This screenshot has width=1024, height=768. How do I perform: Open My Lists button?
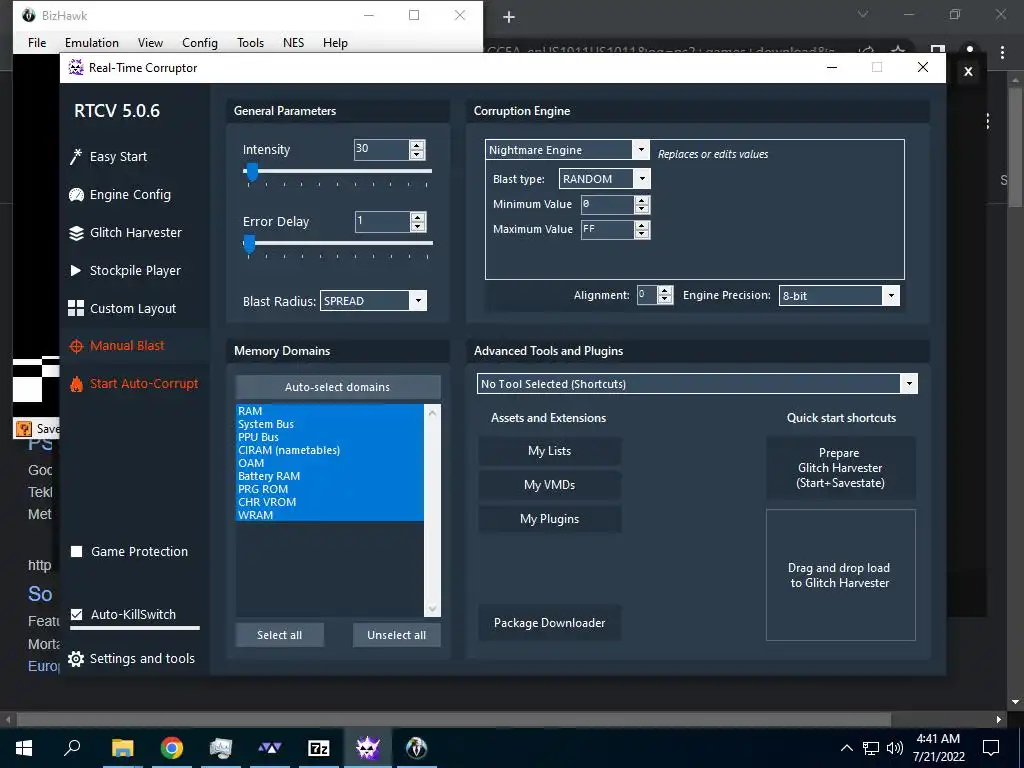coord(549,451)
